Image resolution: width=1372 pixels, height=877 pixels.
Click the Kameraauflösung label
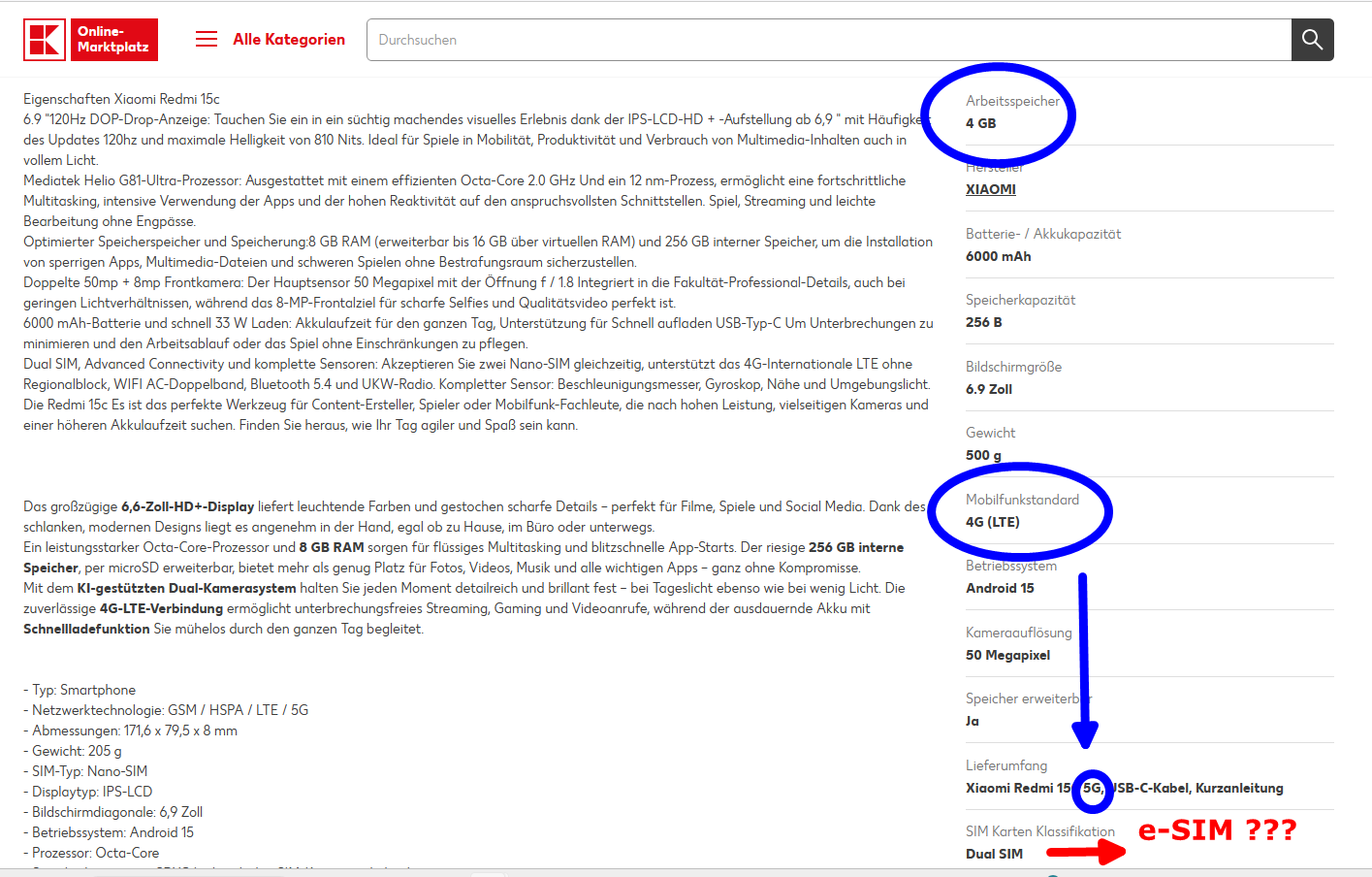[x=1019, y=633]
